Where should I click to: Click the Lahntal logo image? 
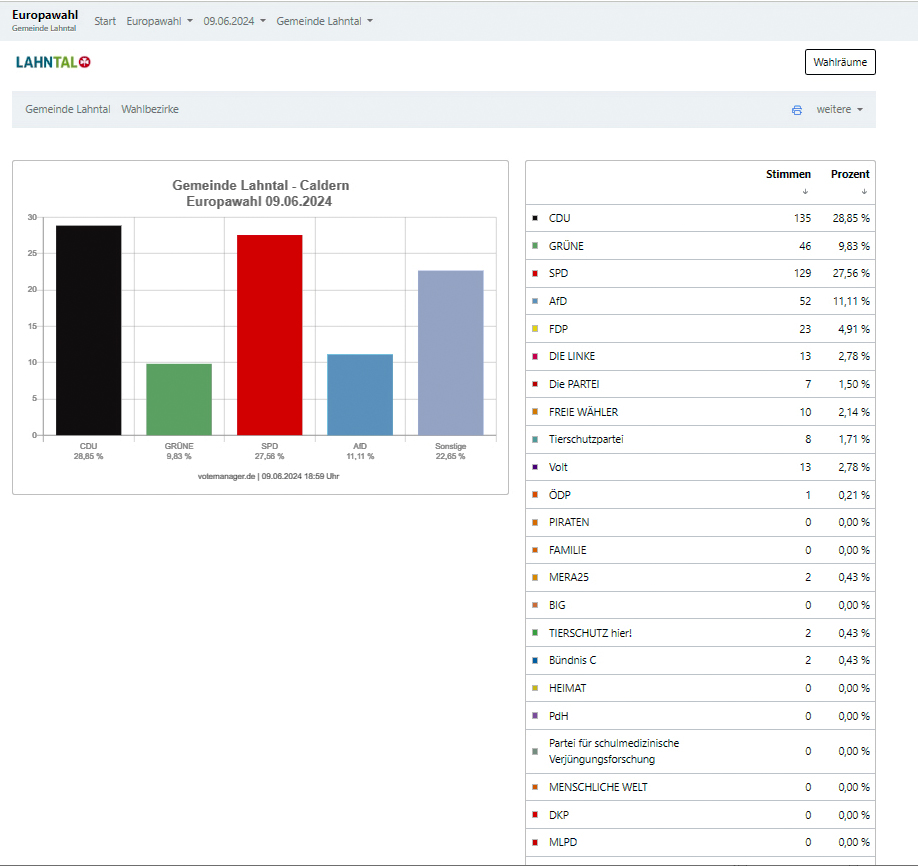[x=54, y=62]
